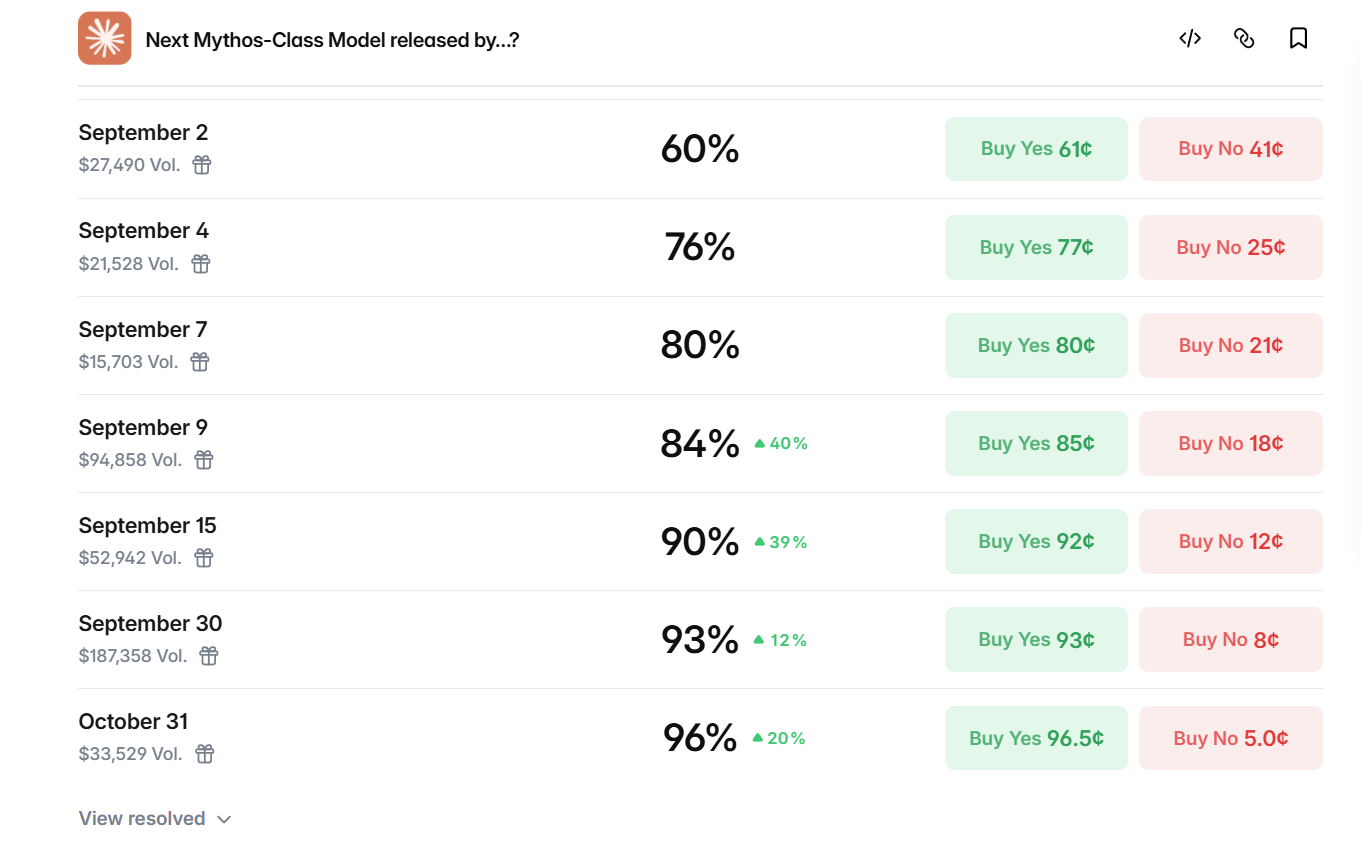The image size is (1361, 855).
Task: Open gift icon beside September 4 volume
Action: pos(201,264)
